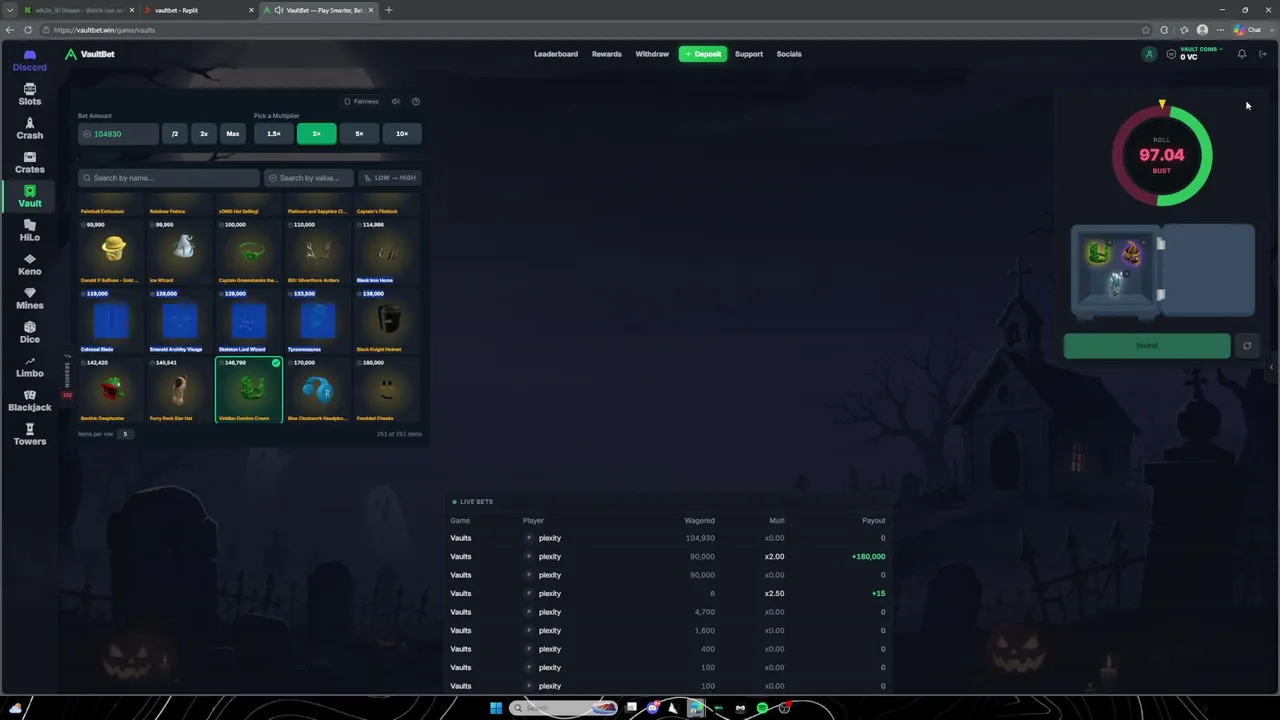
Task: Change the items per row value
Action: point(125,434)
